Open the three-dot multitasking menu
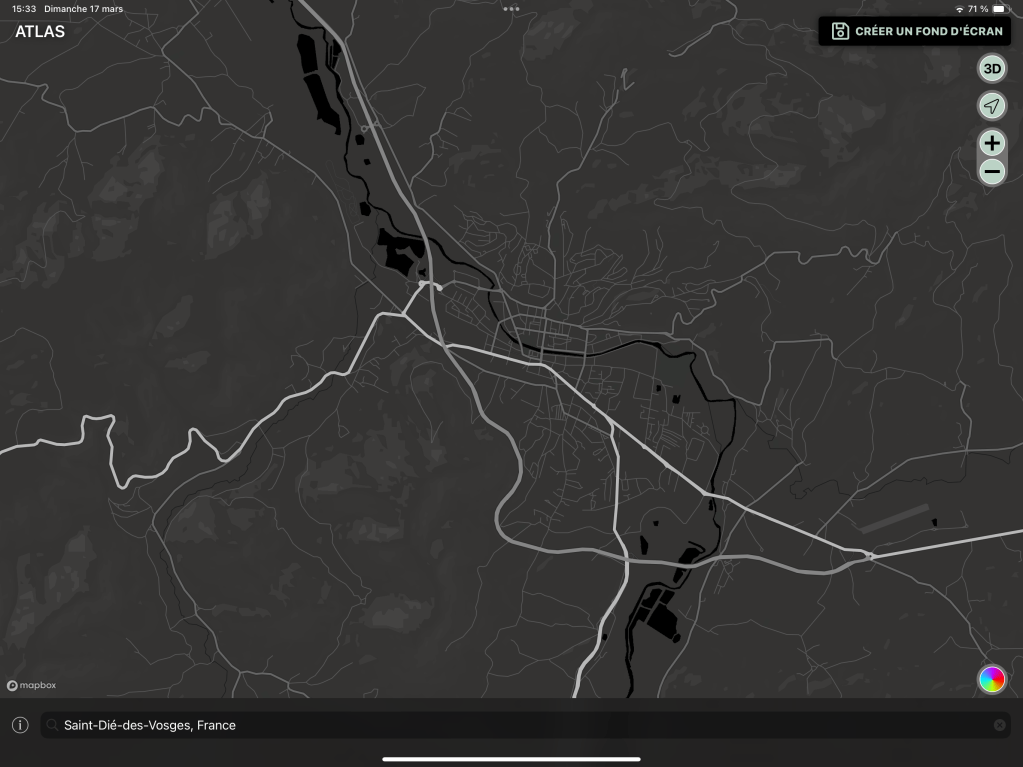Viewport: 1023px width, 767px height. 511,9
